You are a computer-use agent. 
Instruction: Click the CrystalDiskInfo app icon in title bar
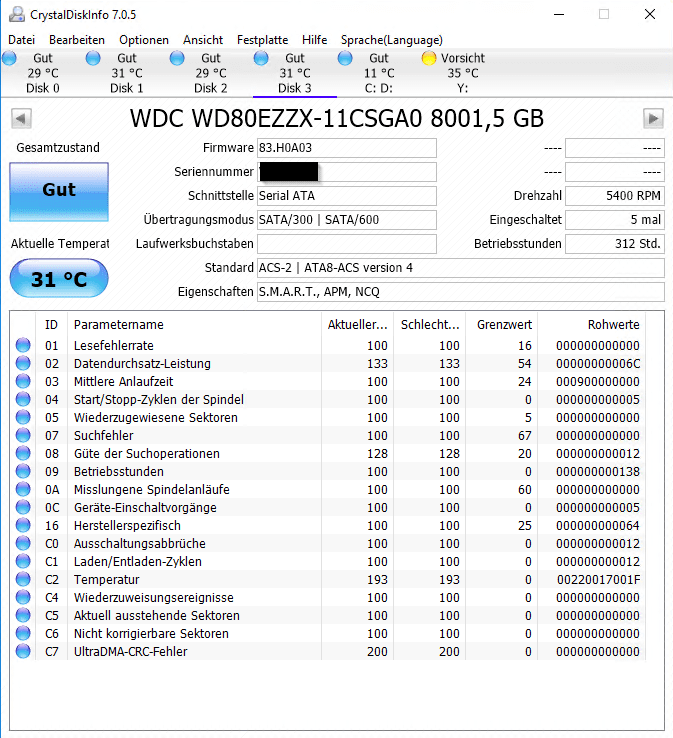click(x=17, y=14)
